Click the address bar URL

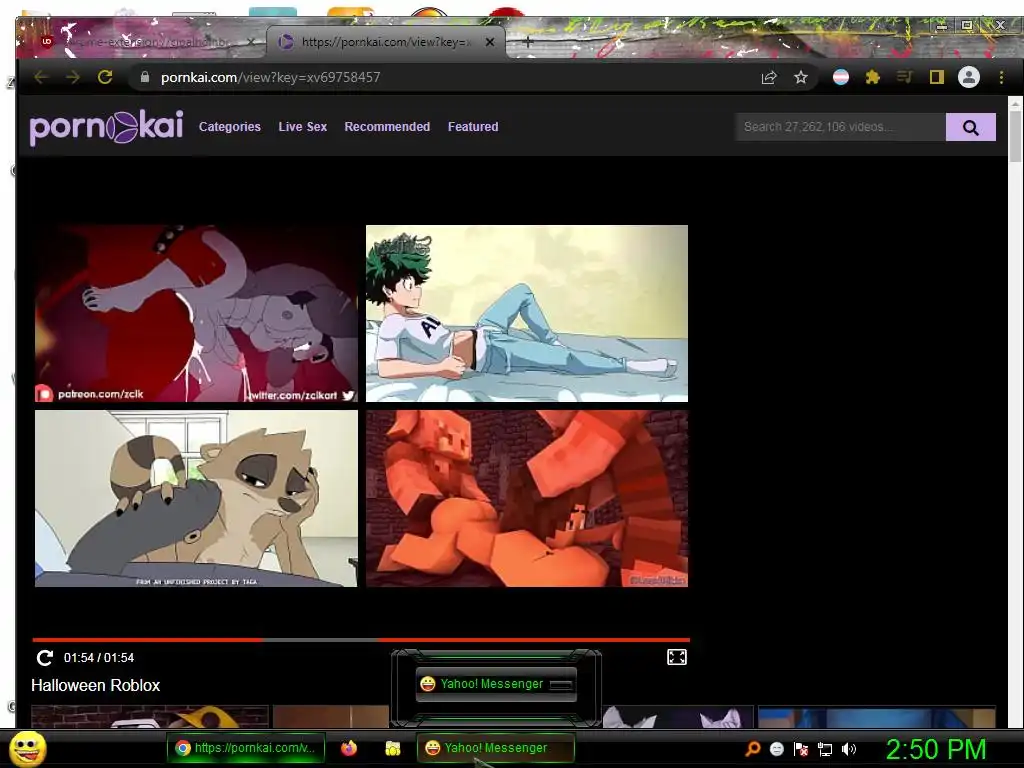[270, 77]
